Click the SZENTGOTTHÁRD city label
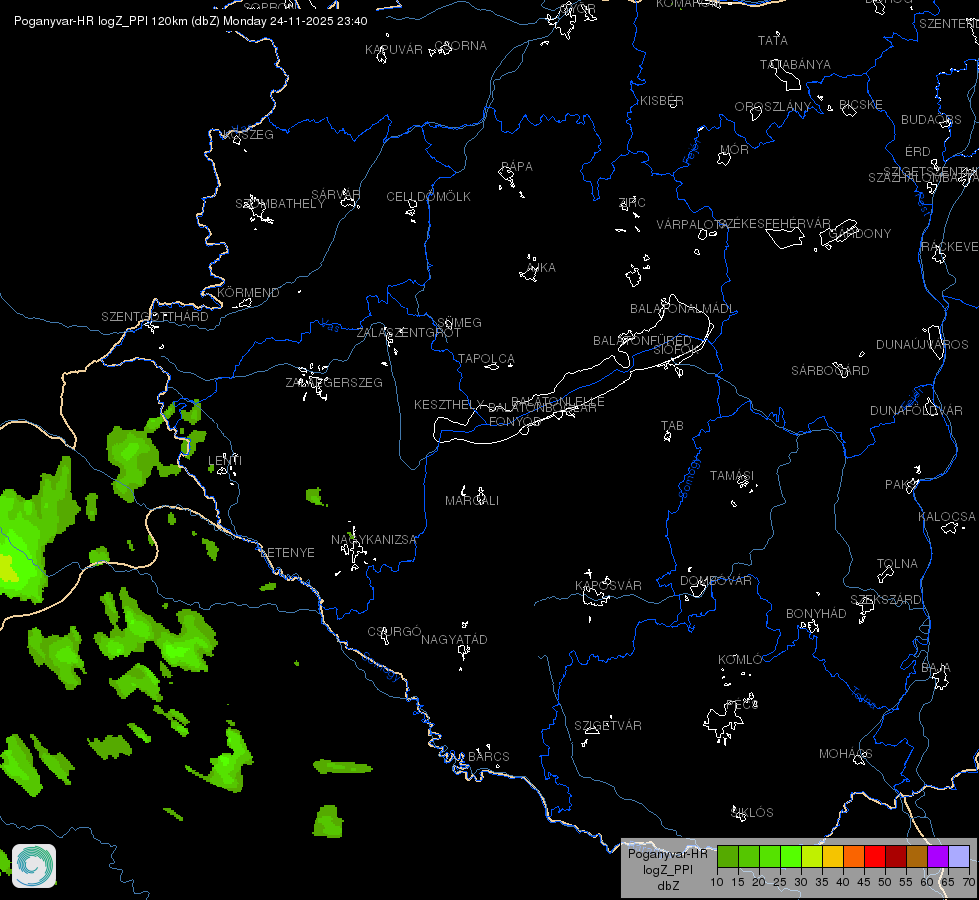 [155, 317]
